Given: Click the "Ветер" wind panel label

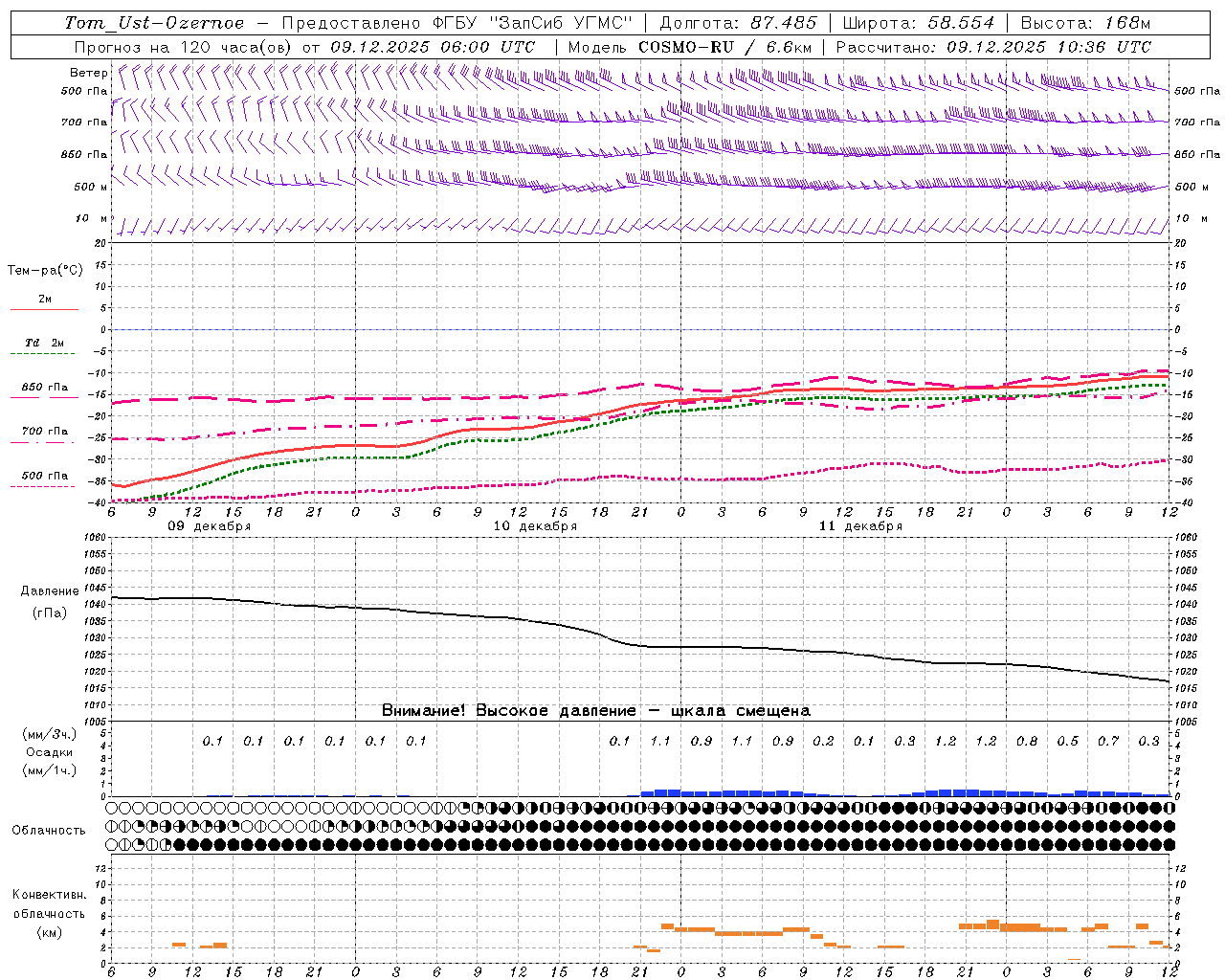Looking at the screenshot, I should pos(88,73).
